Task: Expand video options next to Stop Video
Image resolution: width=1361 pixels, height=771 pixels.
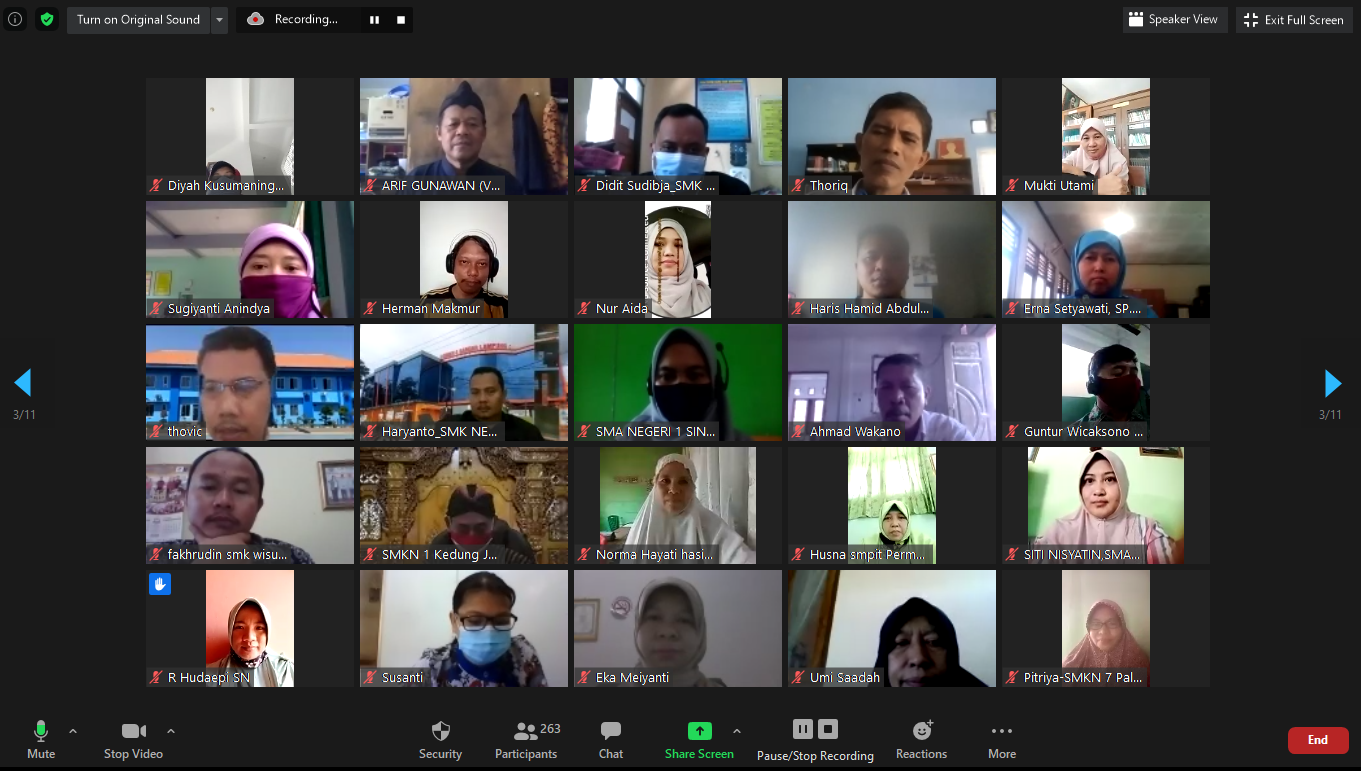Action: click(171, 731)
